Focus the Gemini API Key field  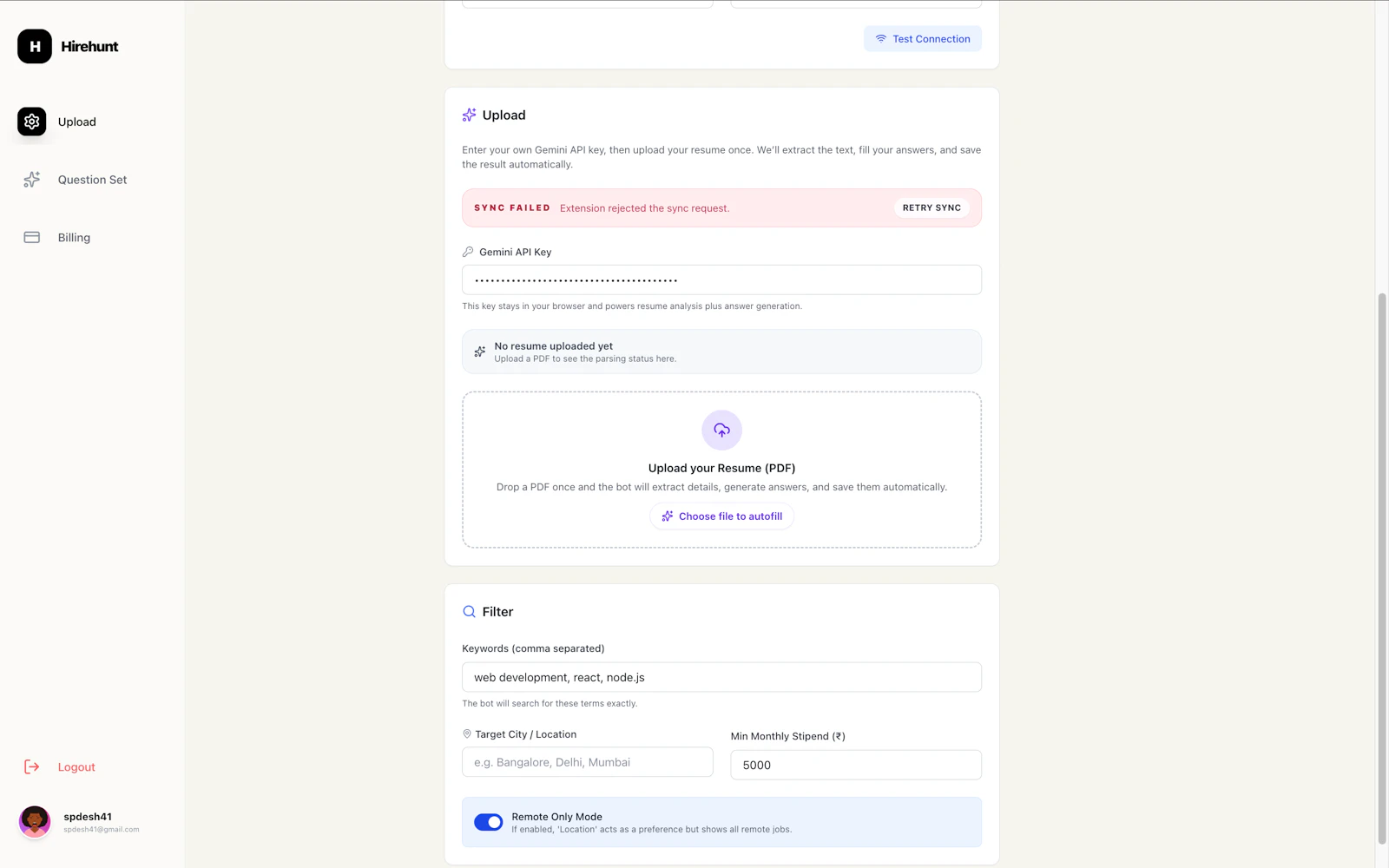point(721,279)
